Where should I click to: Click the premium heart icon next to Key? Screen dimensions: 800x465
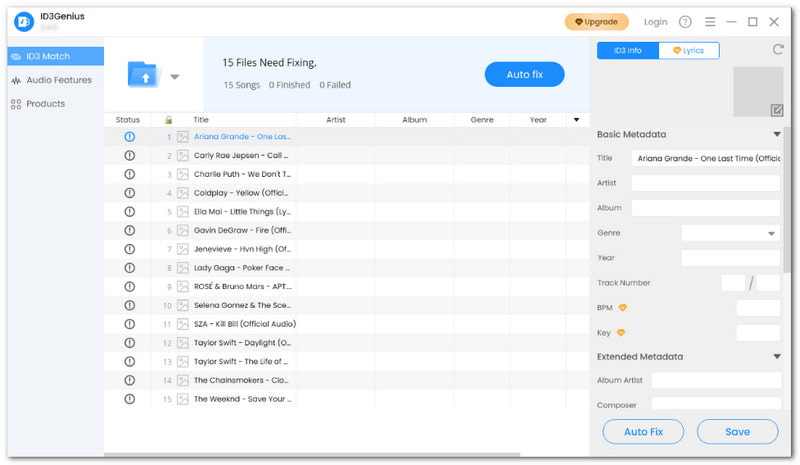621,333
